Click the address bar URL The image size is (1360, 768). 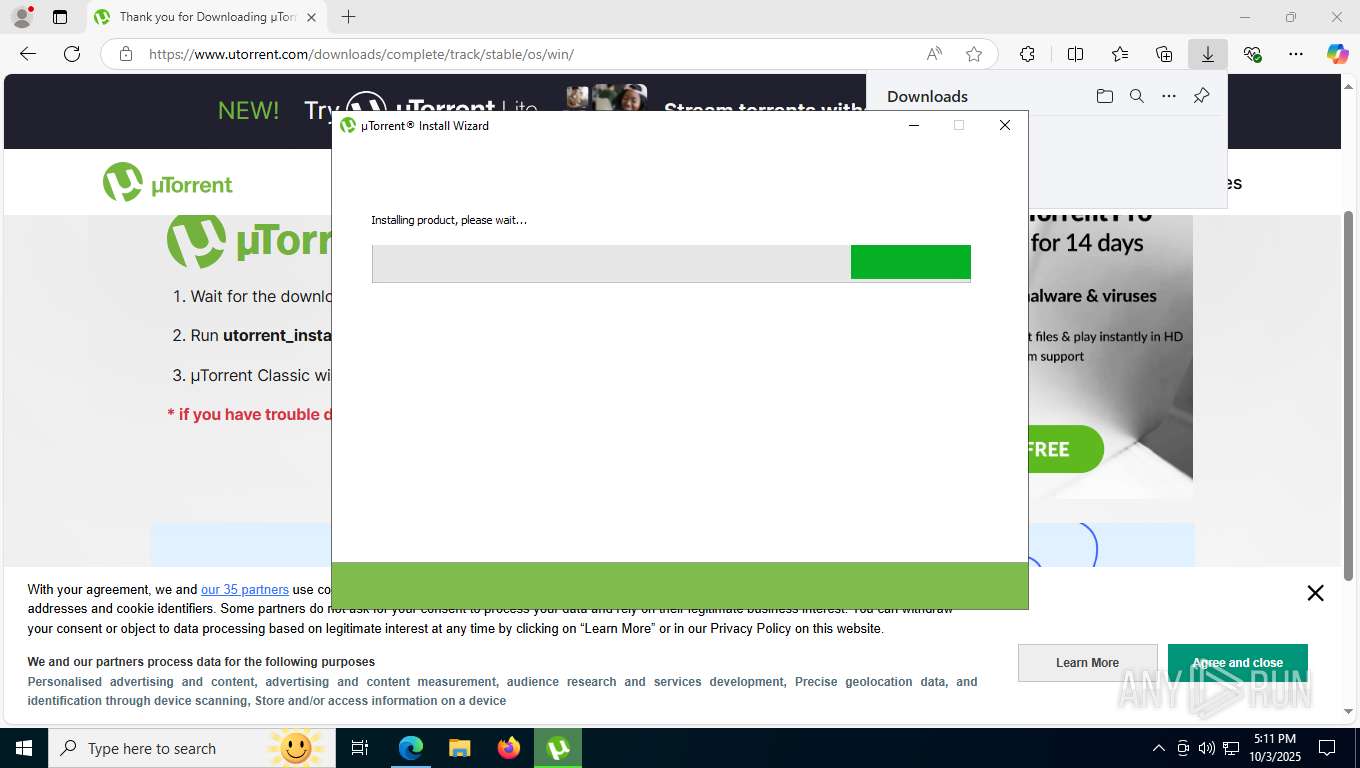click(x=361, y=54)
